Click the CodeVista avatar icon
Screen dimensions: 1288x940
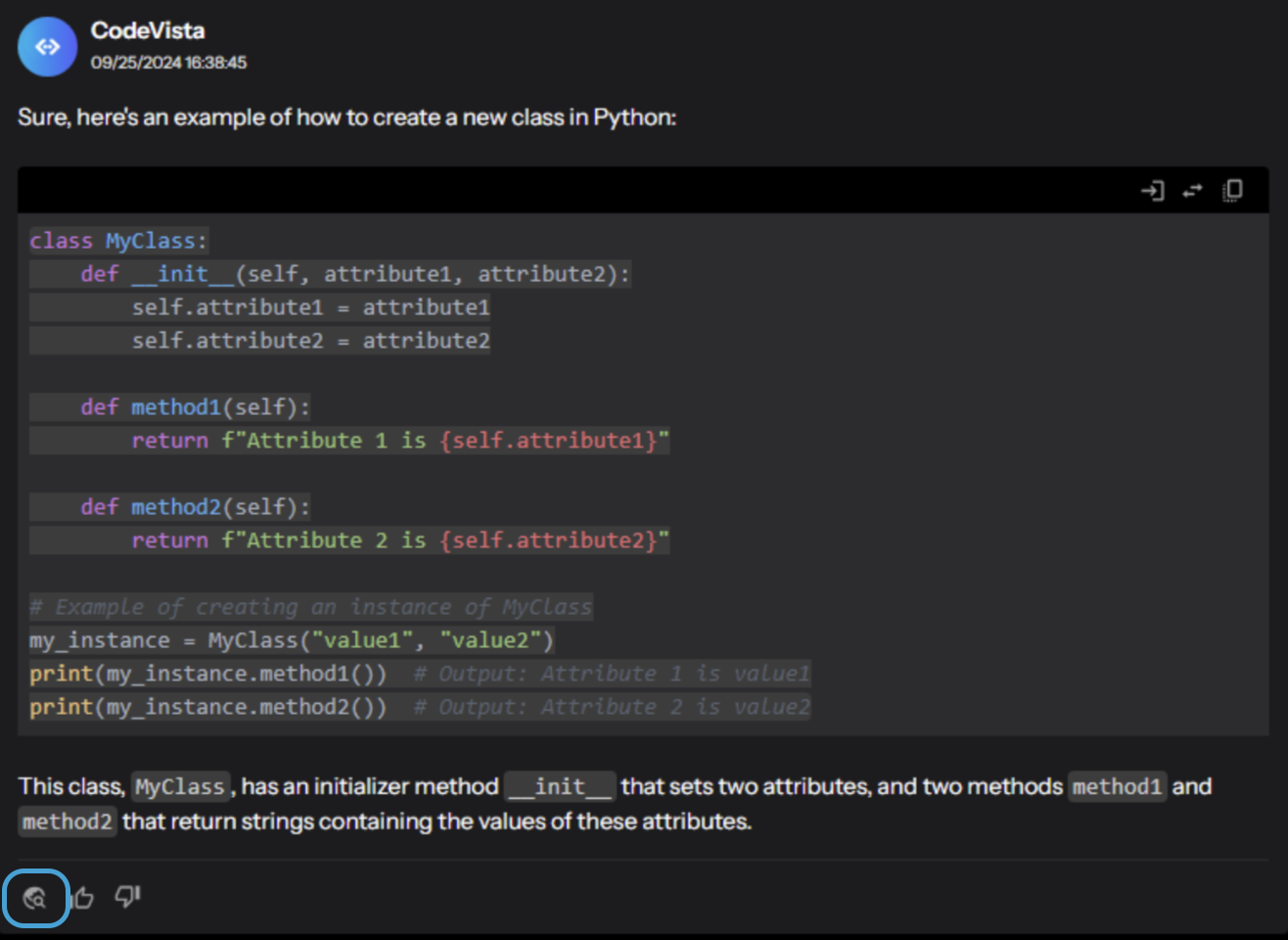click(x=47, y=47)
